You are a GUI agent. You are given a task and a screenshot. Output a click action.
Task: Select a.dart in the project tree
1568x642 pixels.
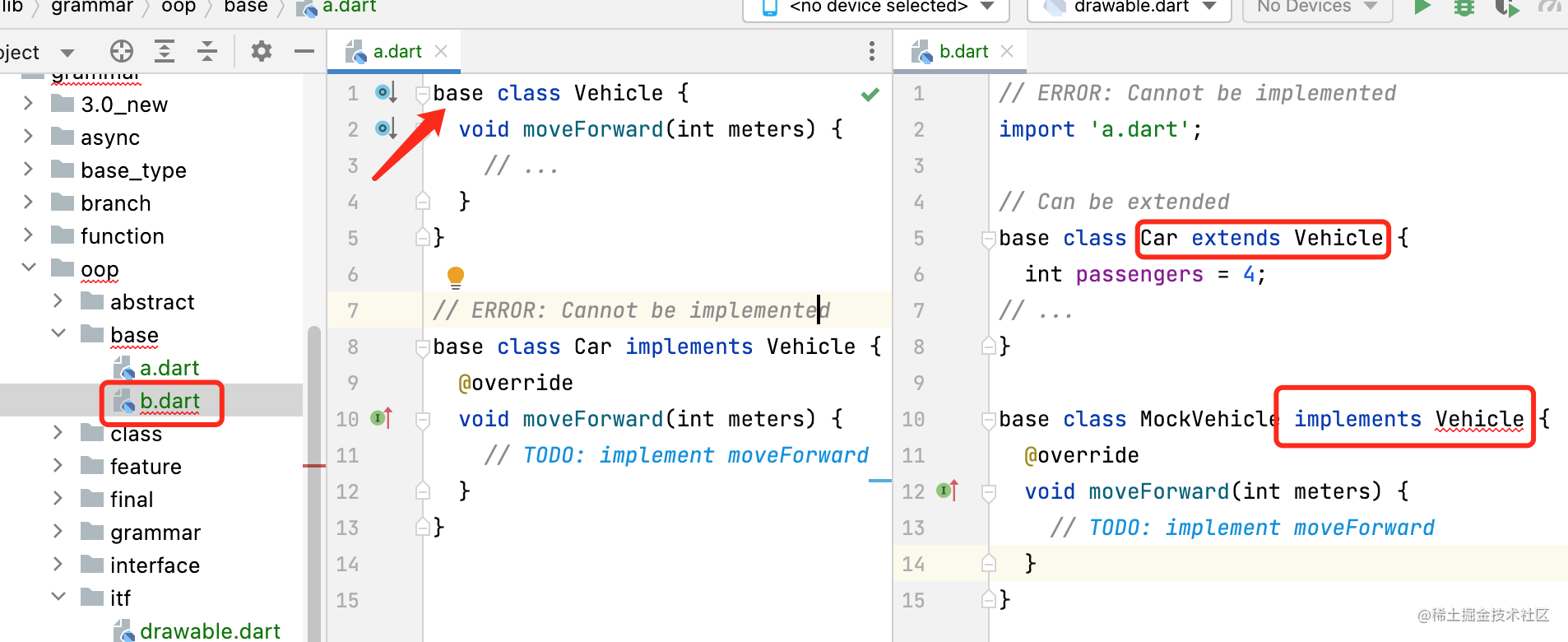pos(169,367)
